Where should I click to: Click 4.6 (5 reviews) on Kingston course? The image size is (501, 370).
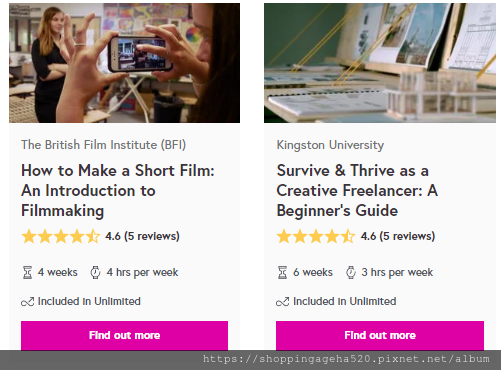pos(398,236)
